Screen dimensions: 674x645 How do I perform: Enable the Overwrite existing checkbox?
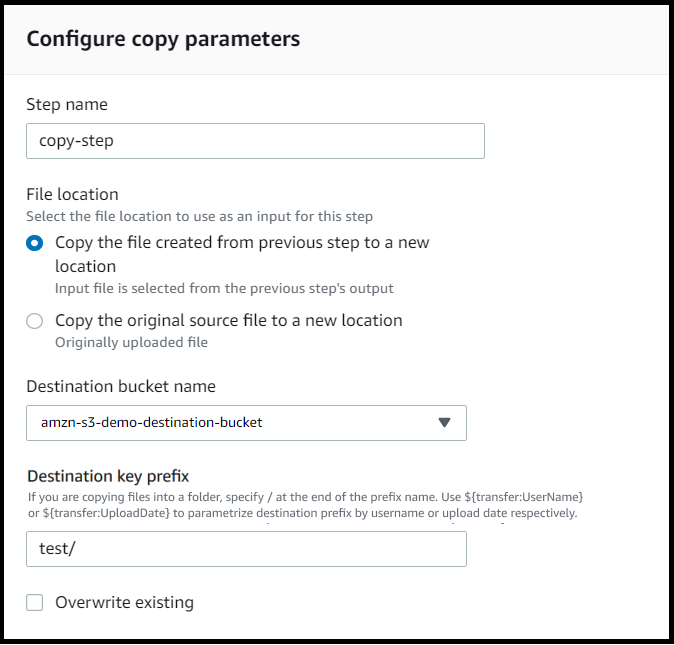[35, 602]
